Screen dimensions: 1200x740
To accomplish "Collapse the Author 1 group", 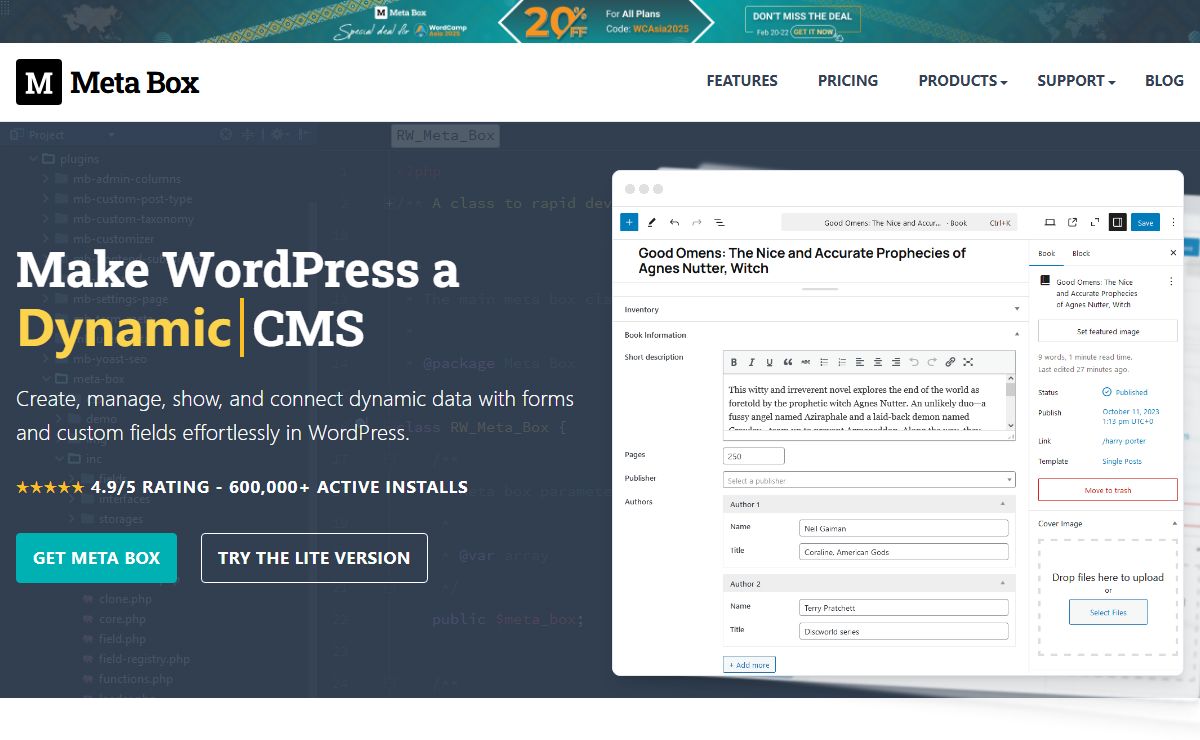I will [1002, 504].
